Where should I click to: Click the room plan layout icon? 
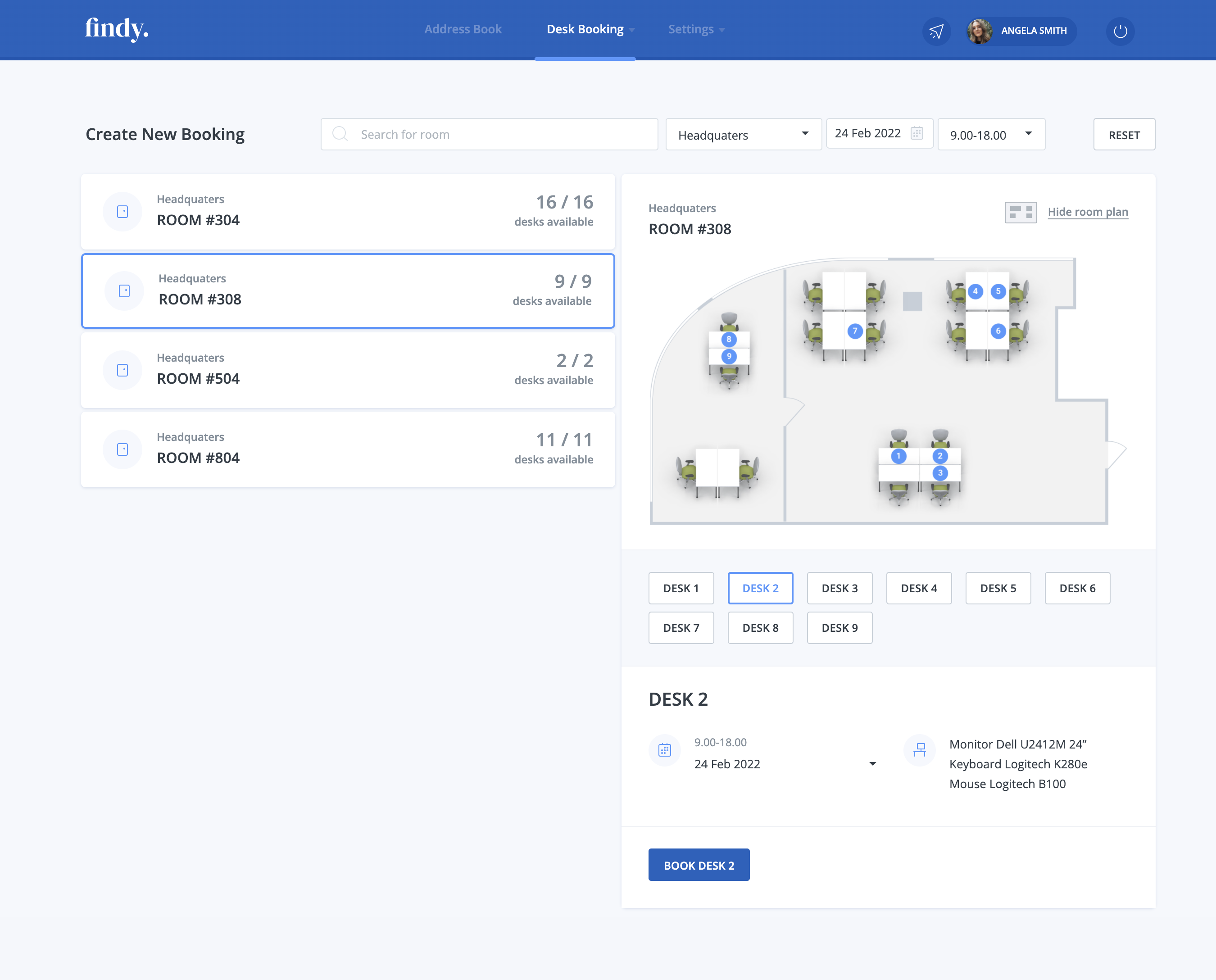click(x=1020, y=212)
